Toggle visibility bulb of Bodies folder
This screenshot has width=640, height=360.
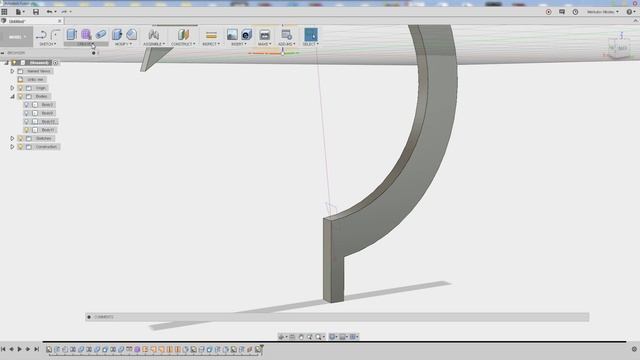pyautogui.click(x=20, y=96)
